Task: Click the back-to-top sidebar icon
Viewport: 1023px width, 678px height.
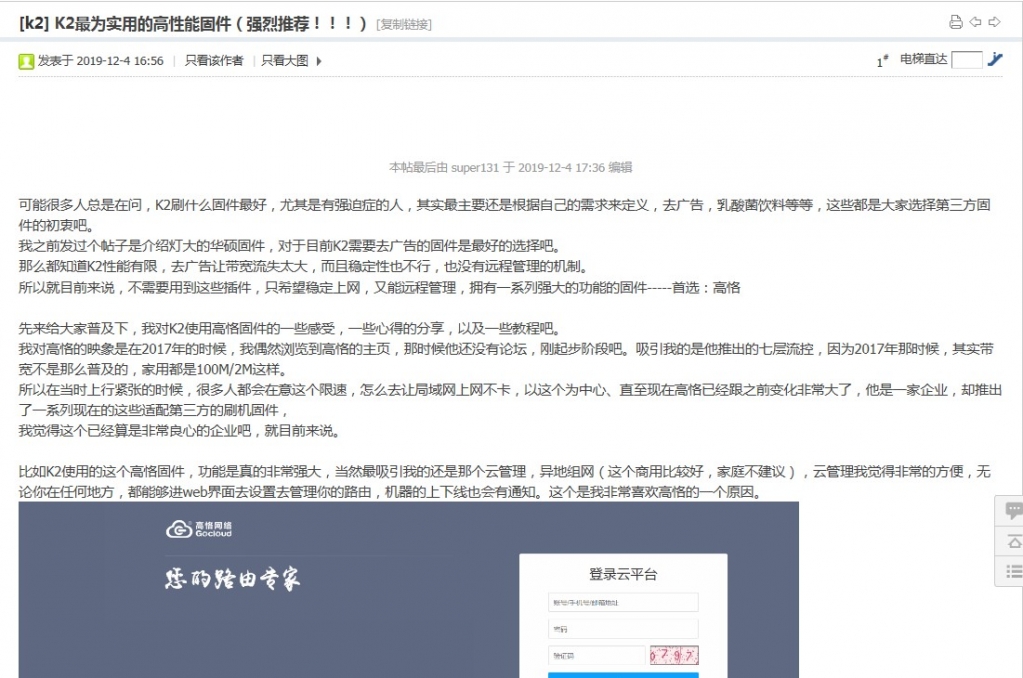Action: 1012,541
